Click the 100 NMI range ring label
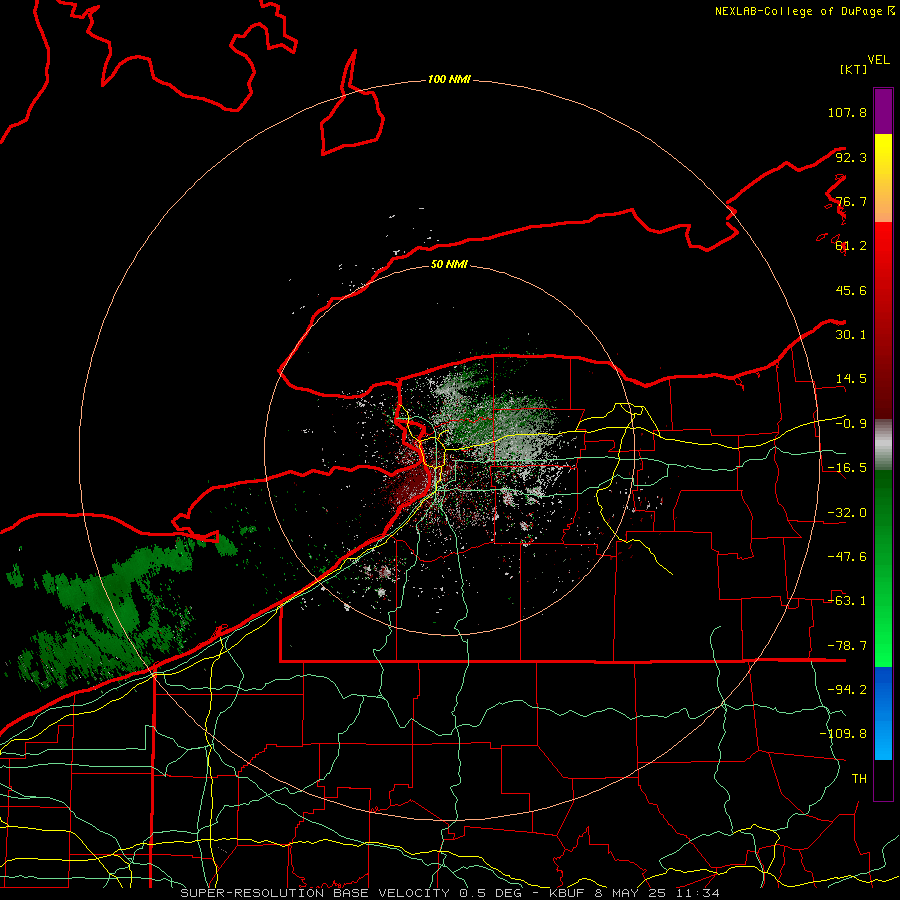 449,79
